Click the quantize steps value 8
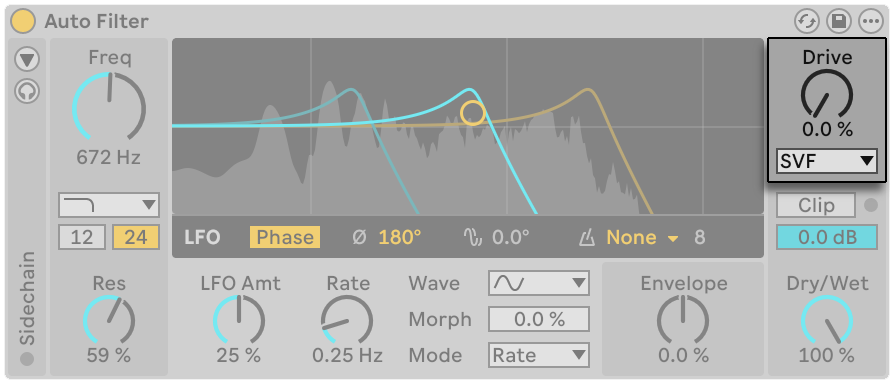894x384 pixels. point(700,238)
